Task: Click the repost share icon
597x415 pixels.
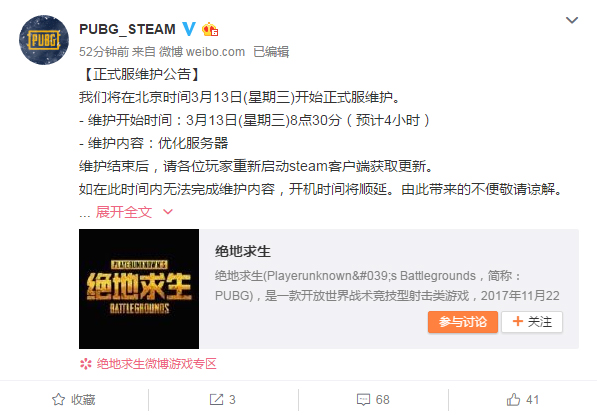Action: [216, 399]
